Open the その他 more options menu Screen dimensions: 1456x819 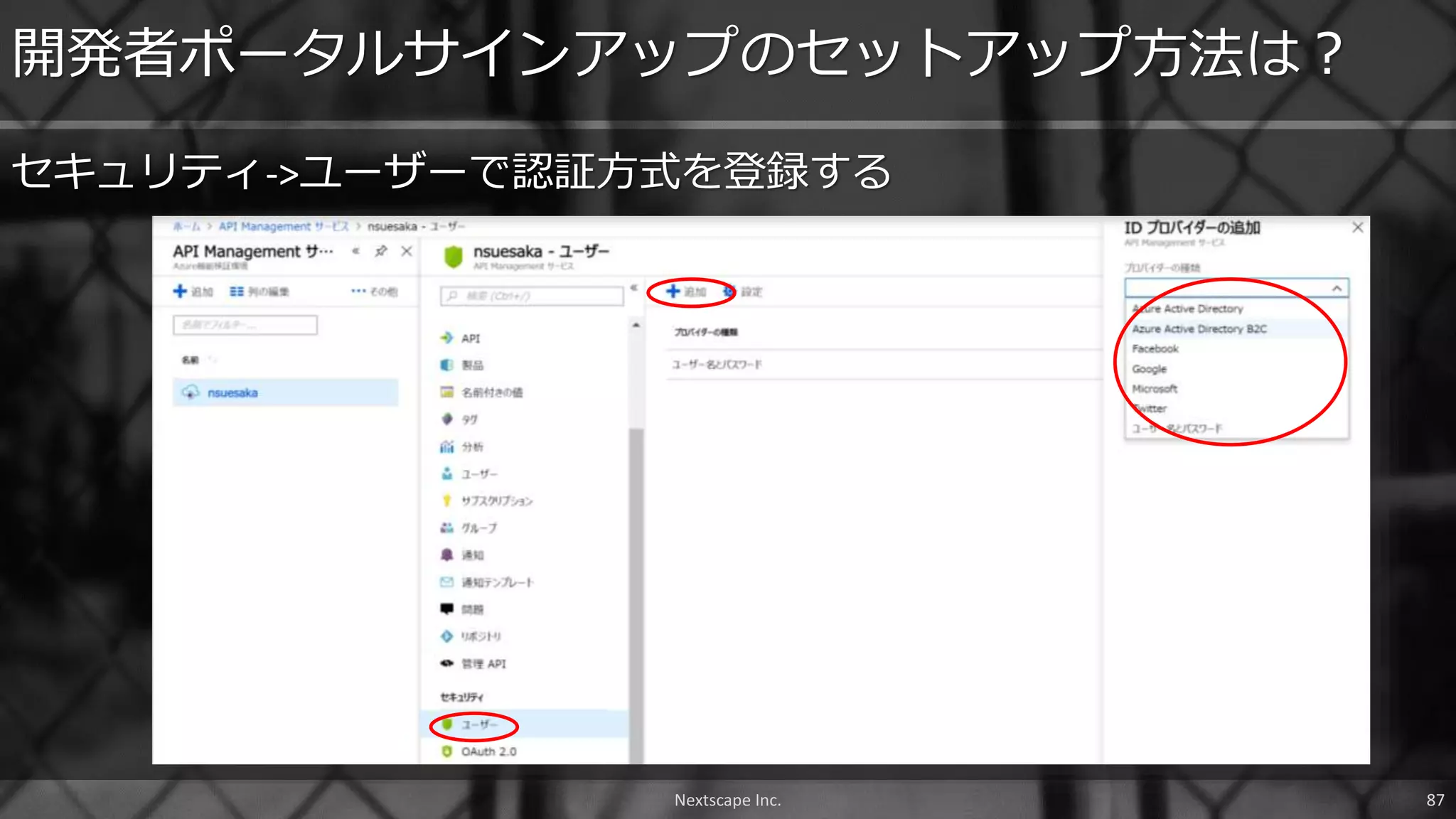374,291
